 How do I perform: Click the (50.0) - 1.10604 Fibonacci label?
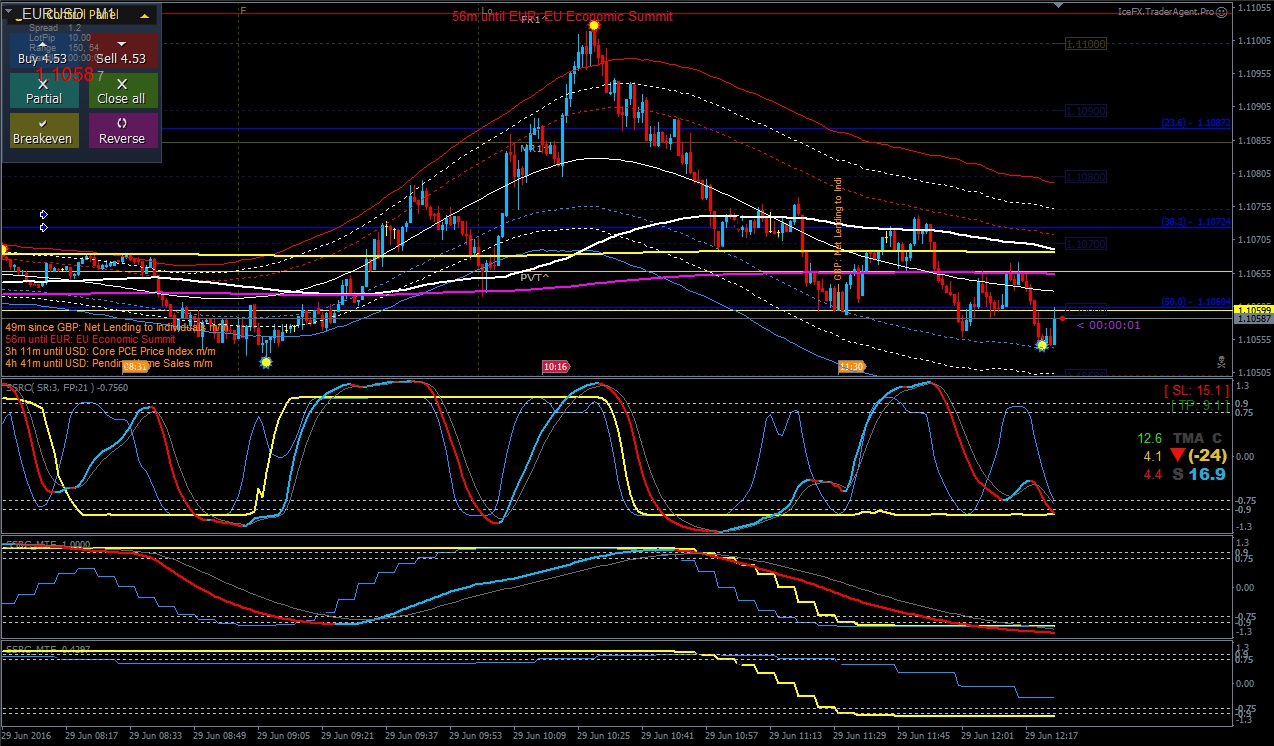coord(1195,302)
